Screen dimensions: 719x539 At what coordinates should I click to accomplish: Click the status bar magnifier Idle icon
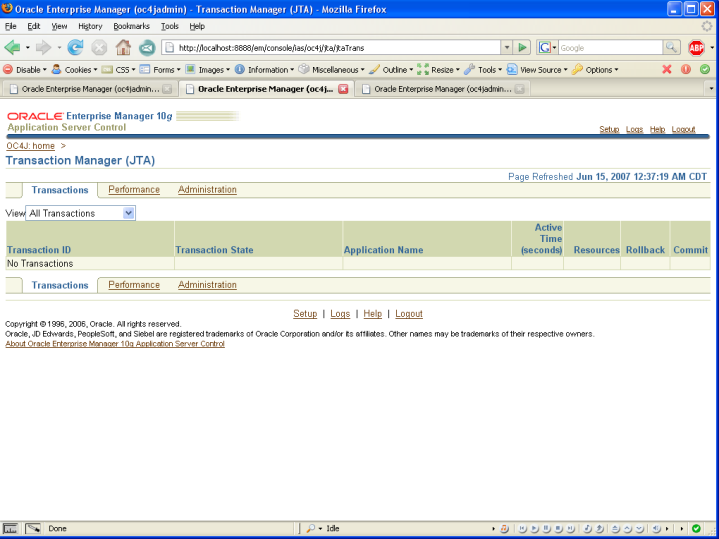point(311,528)
